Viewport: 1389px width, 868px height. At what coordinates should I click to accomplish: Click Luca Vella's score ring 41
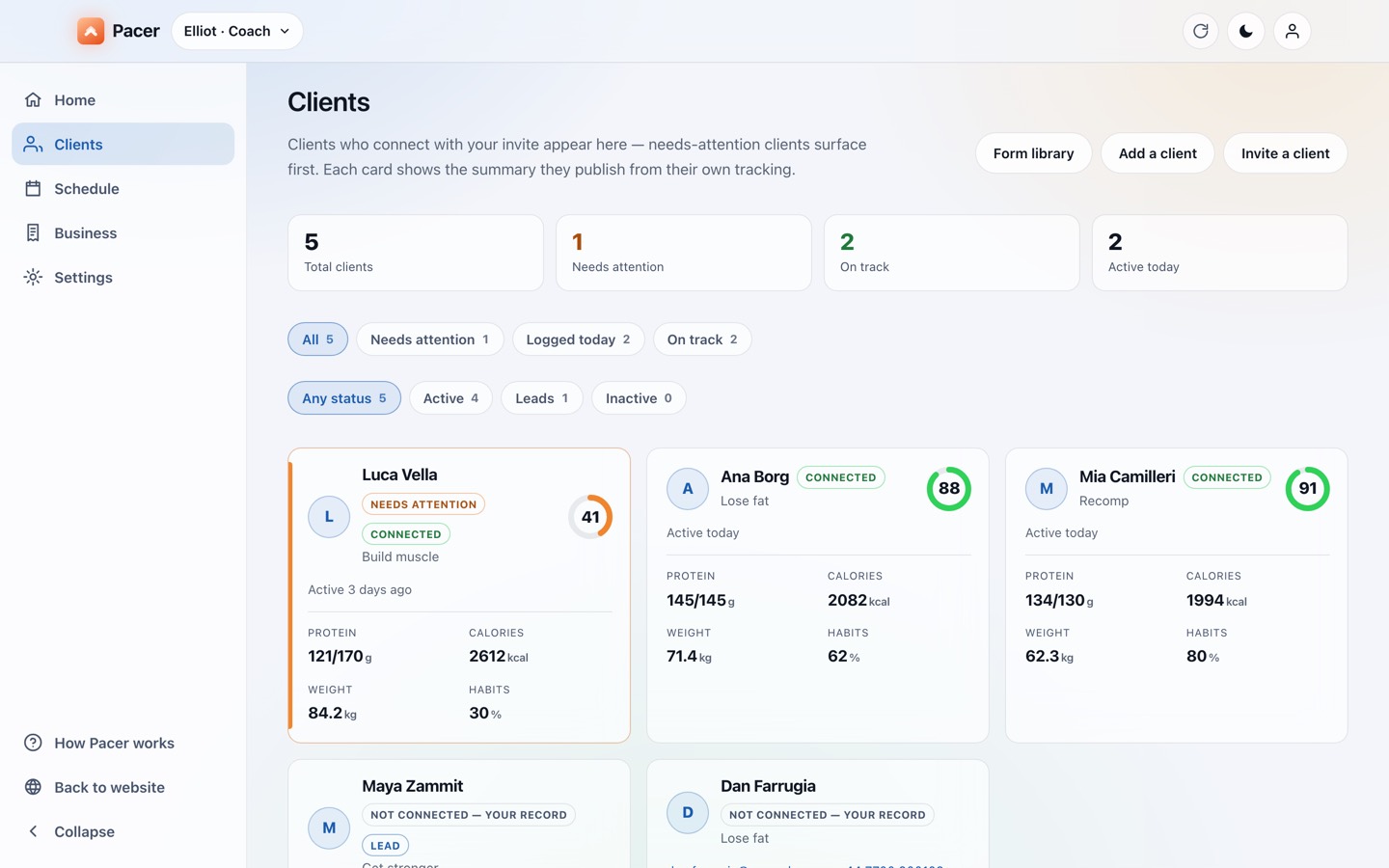tap(590, 517)
